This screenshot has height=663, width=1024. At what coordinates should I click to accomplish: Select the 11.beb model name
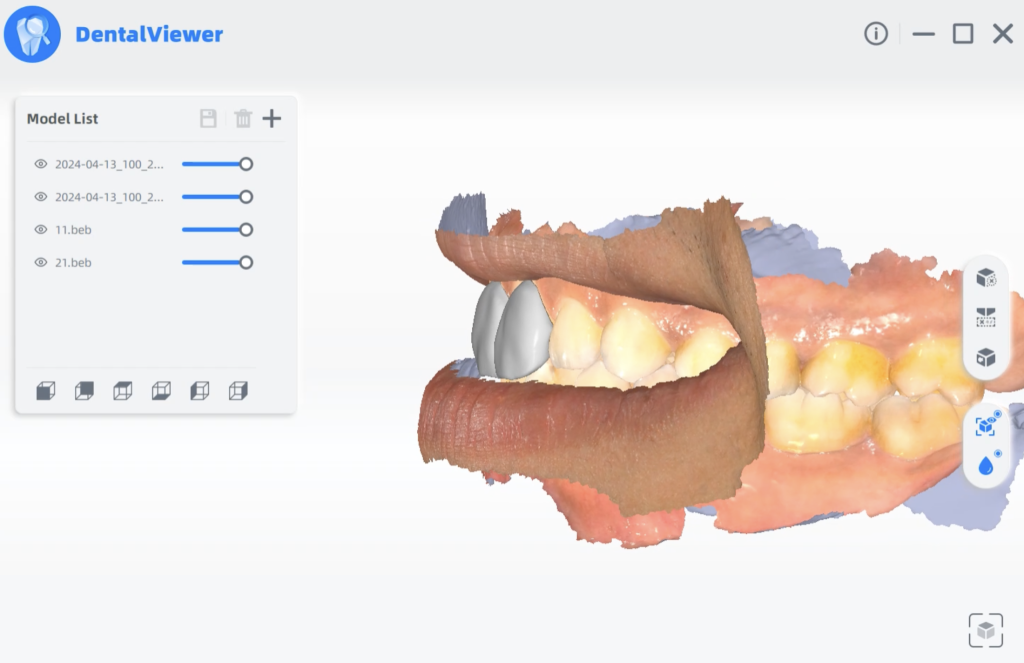73,230
